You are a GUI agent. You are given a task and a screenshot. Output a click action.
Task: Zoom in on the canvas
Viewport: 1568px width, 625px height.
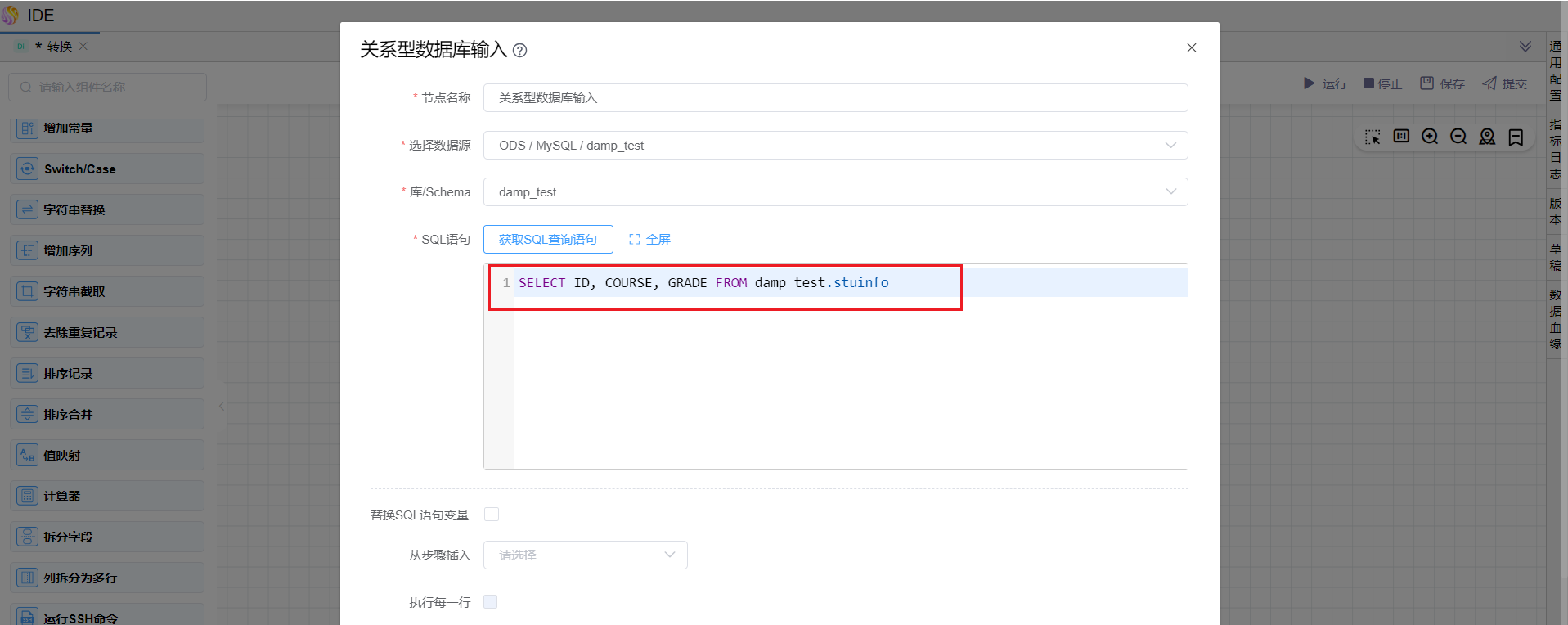[x=1430, y=137]
